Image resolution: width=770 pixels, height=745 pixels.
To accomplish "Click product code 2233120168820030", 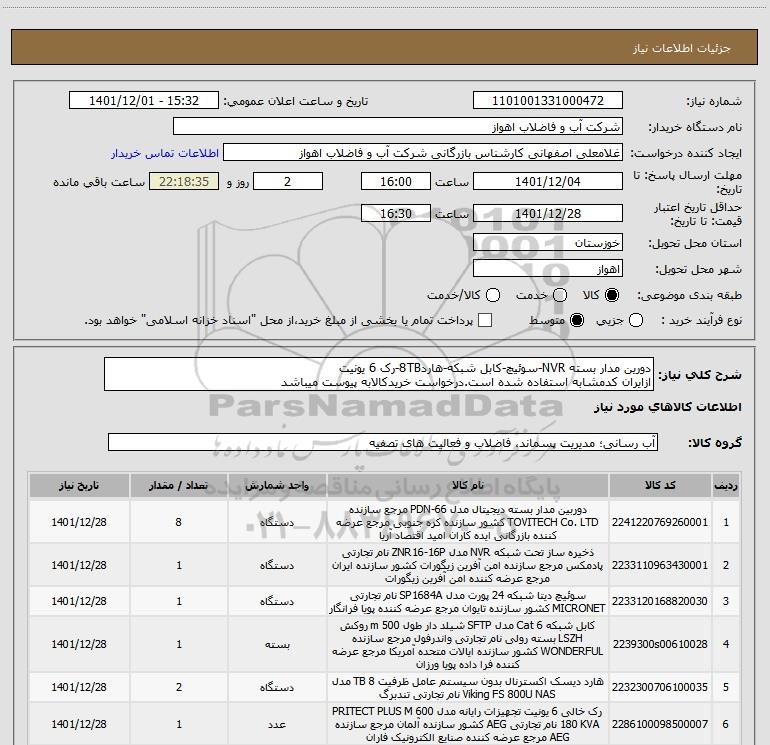I will (660, 601).
